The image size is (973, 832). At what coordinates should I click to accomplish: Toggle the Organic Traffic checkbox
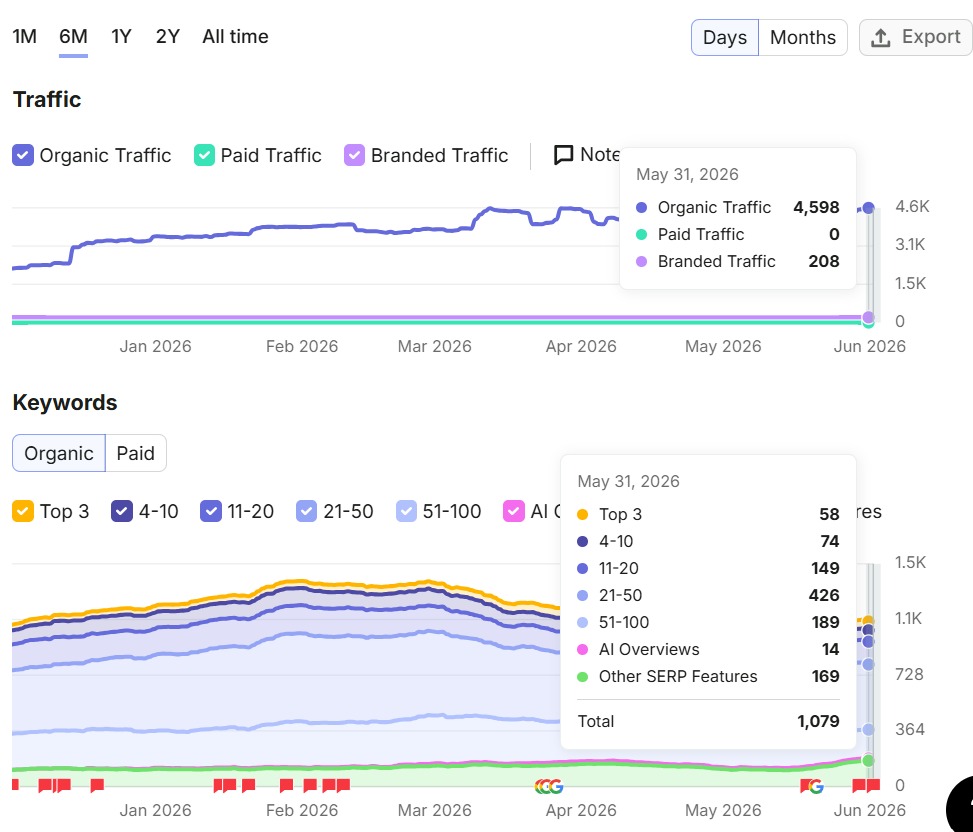(23, 155)
